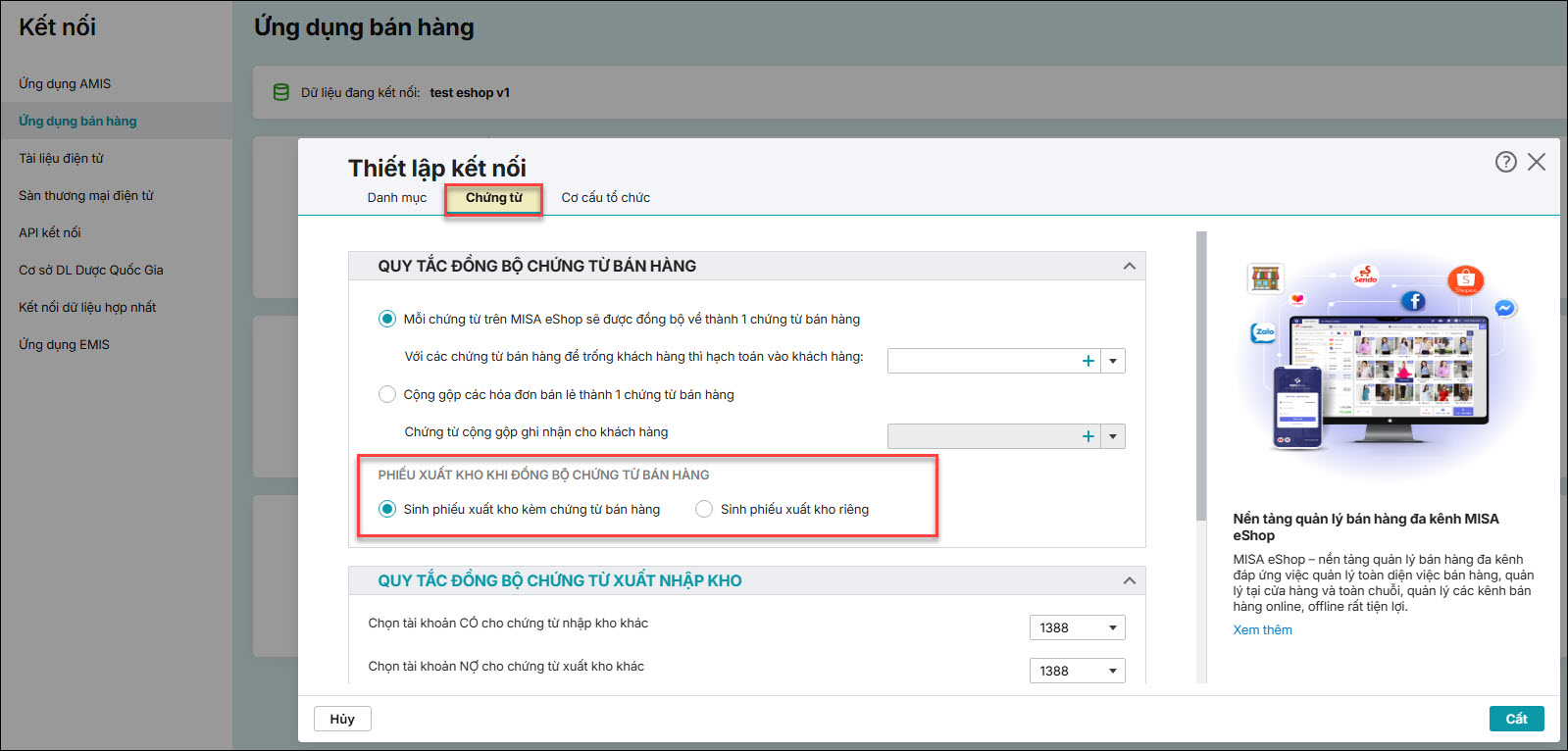Click the 'Nền tảng quản lý bán hàng đa kênh MISA eShop' heading
1568x751 pixels.
click(1366, 526)
